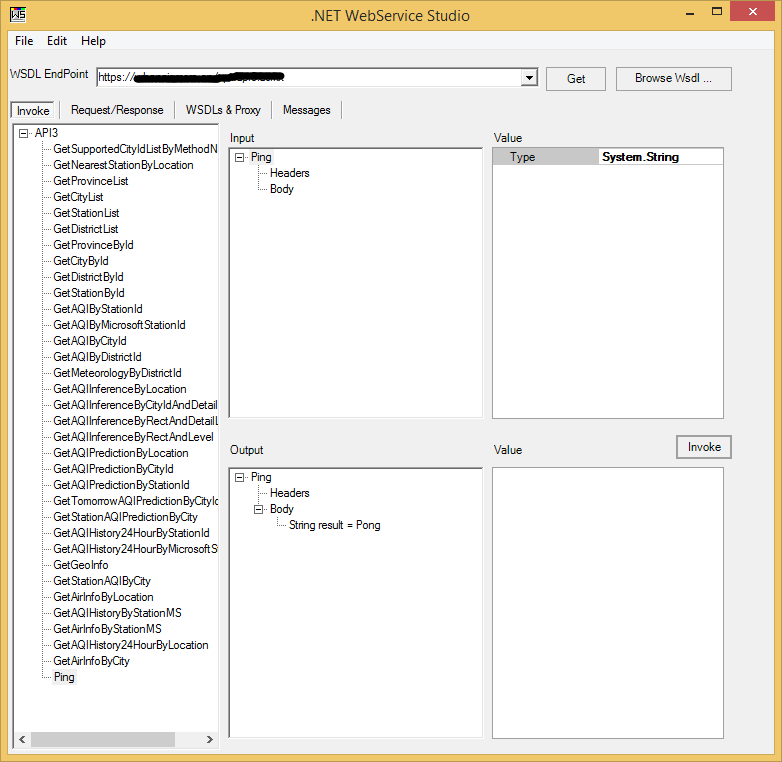Click the app icon in title bar
This screenshot has height=762, width=782.
pyautogui.click(x=18, y=15)
